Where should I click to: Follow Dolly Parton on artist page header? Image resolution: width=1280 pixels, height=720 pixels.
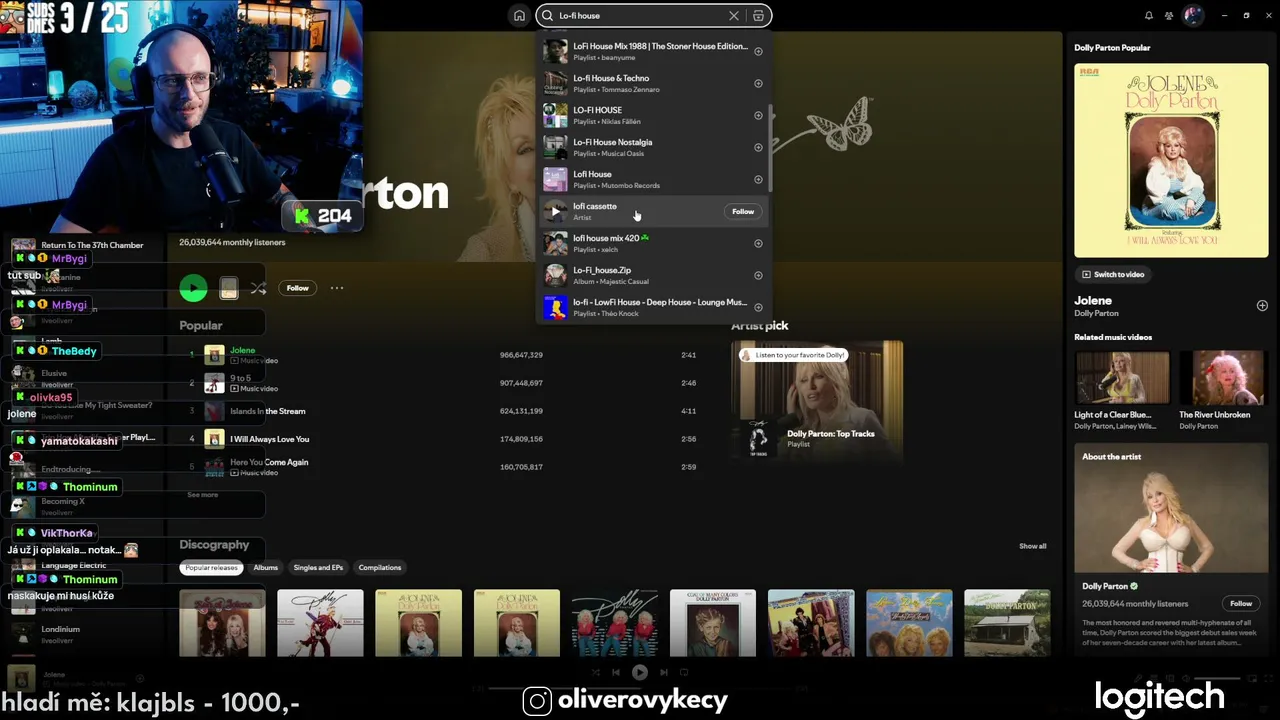(x=298, y=288)
